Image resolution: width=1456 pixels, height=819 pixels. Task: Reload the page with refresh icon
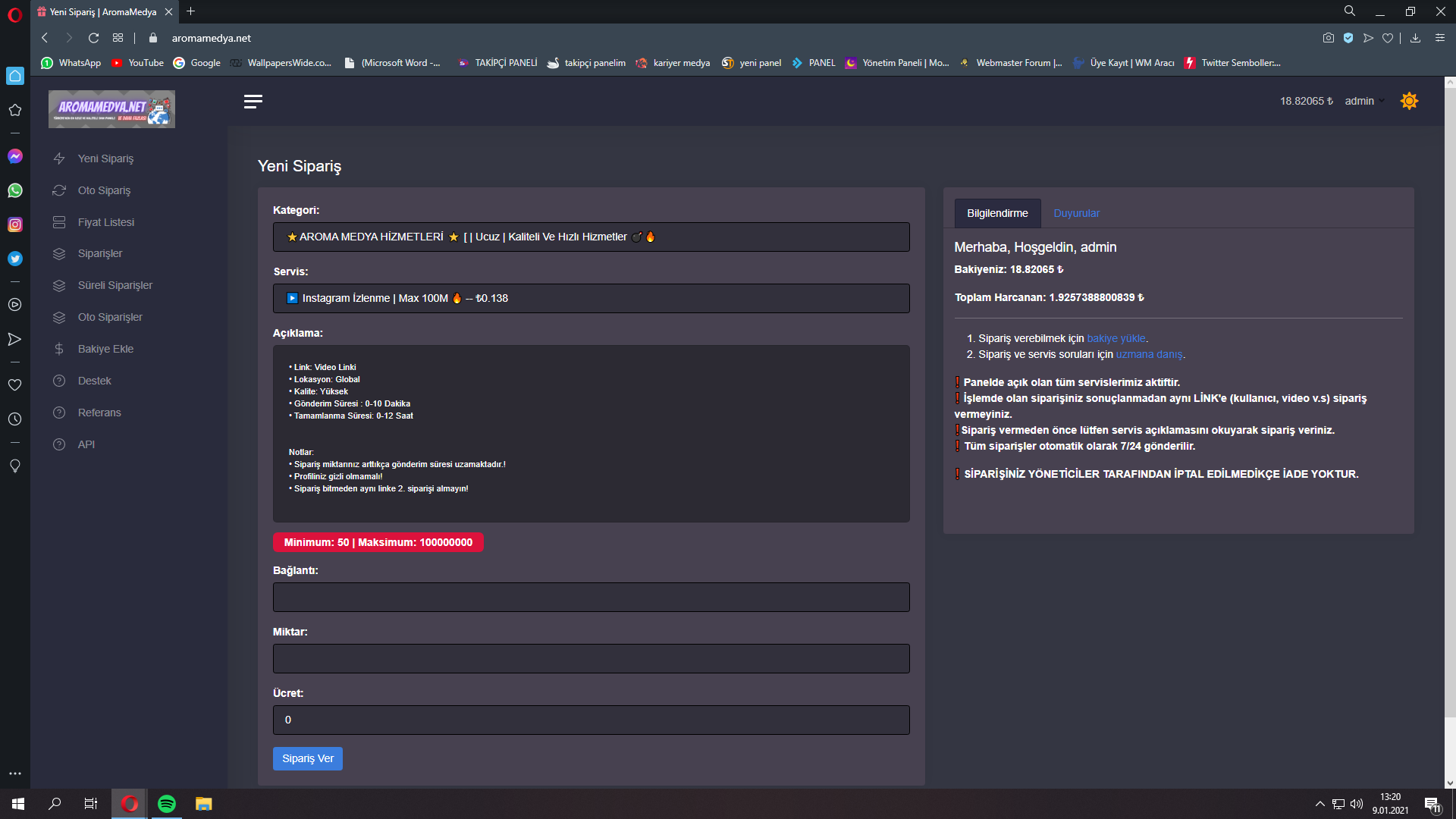pos(93,38)
